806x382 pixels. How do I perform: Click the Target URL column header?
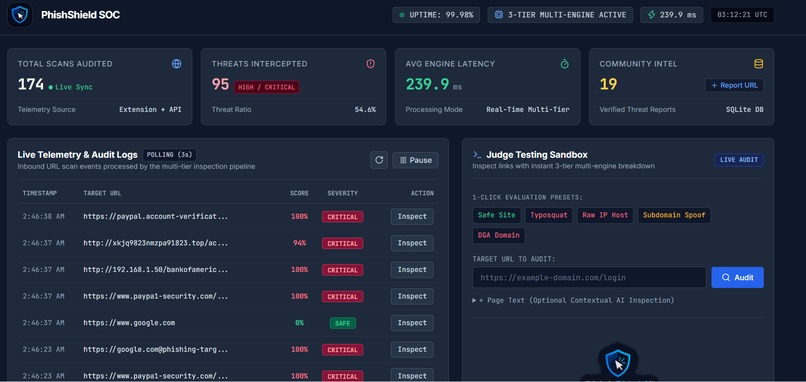[x=102, y=193]
